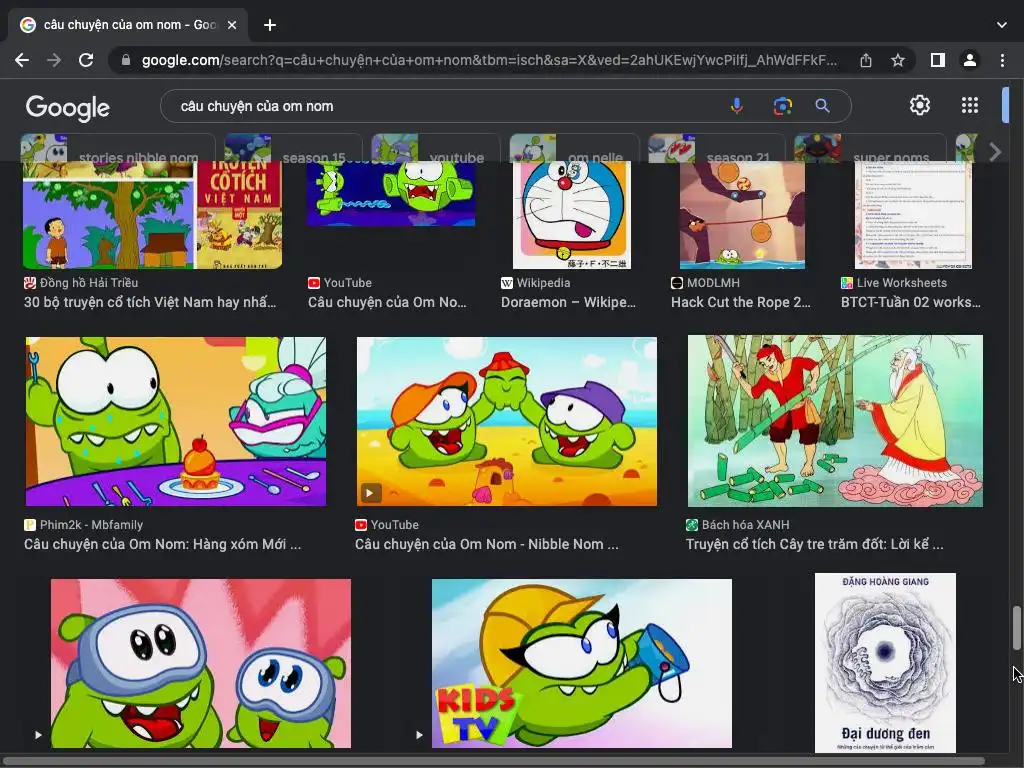Viewport: 1024px width, 768px height.
Task: Open the bamboo tree fairy tale thumbnail
Action: coord(835,421)
